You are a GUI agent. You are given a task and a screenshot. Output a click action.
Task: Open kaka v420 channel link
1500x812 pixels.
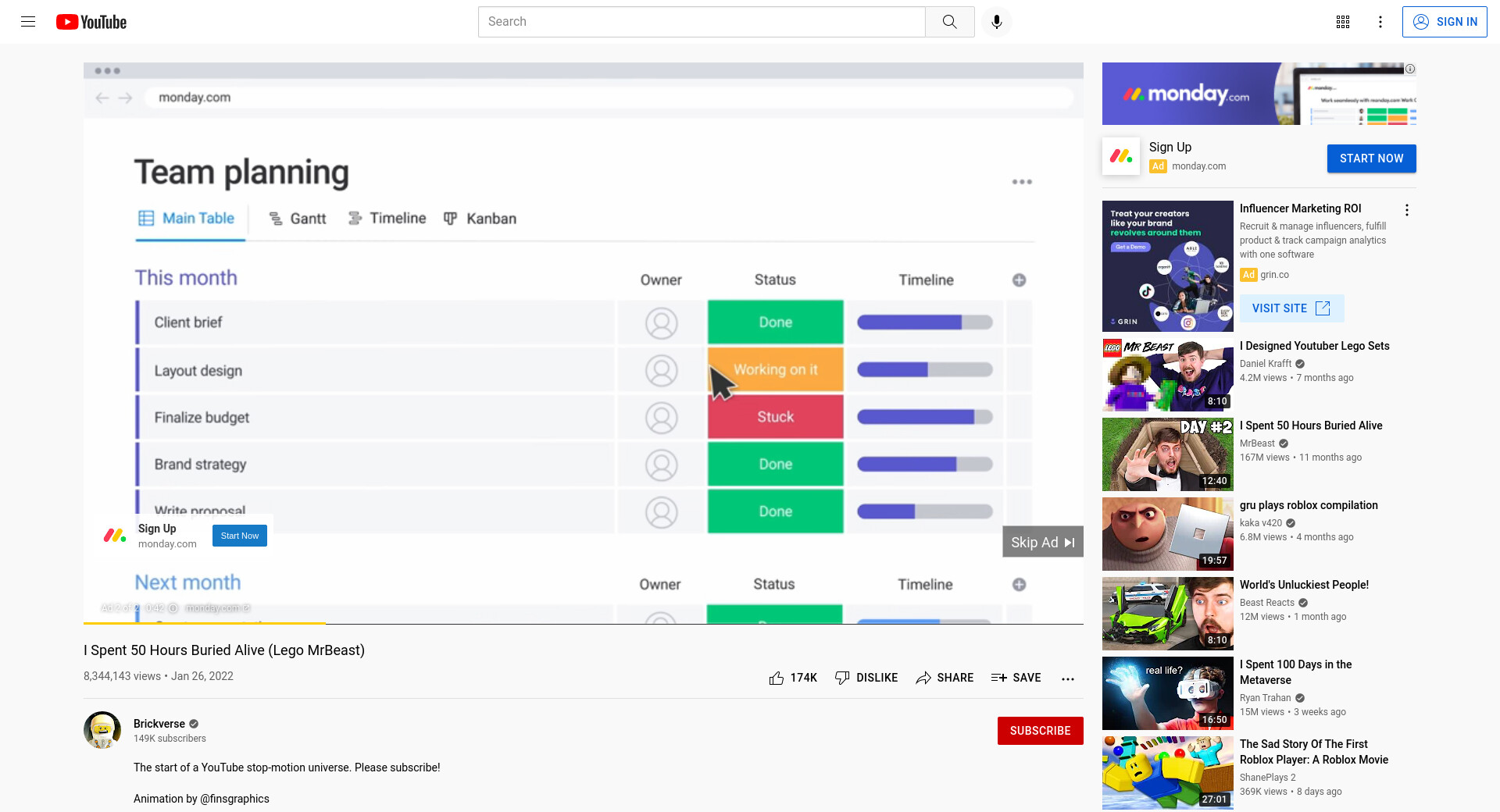tap(1261, 523)
